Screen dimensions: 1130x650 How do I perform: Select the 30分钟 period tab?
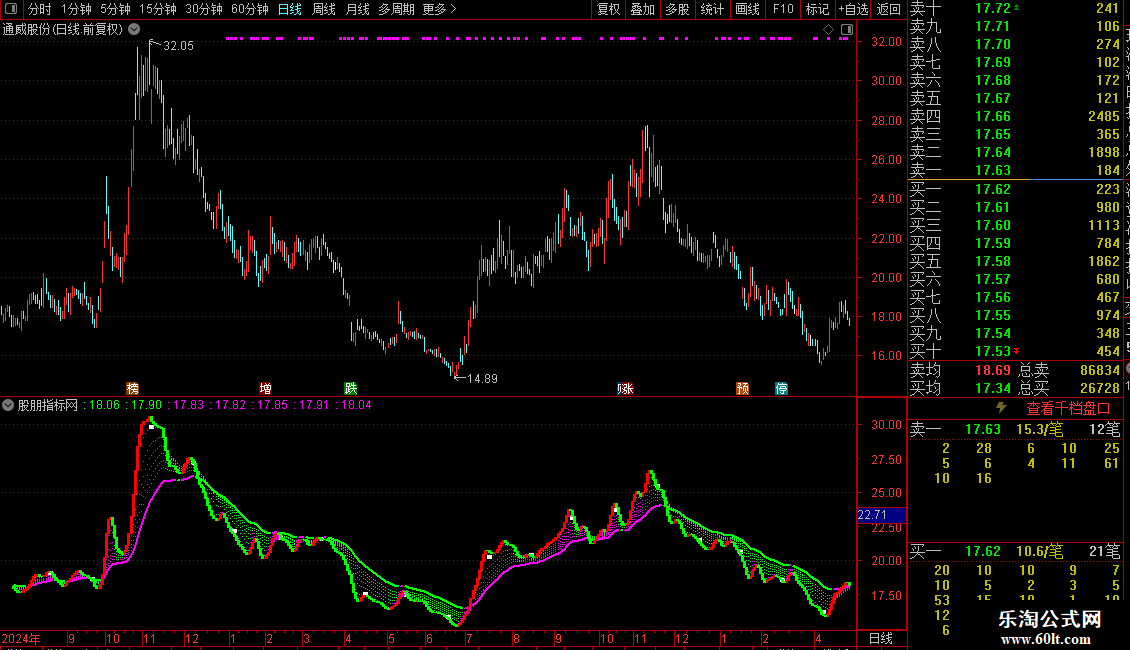click(x=204, y=9)
